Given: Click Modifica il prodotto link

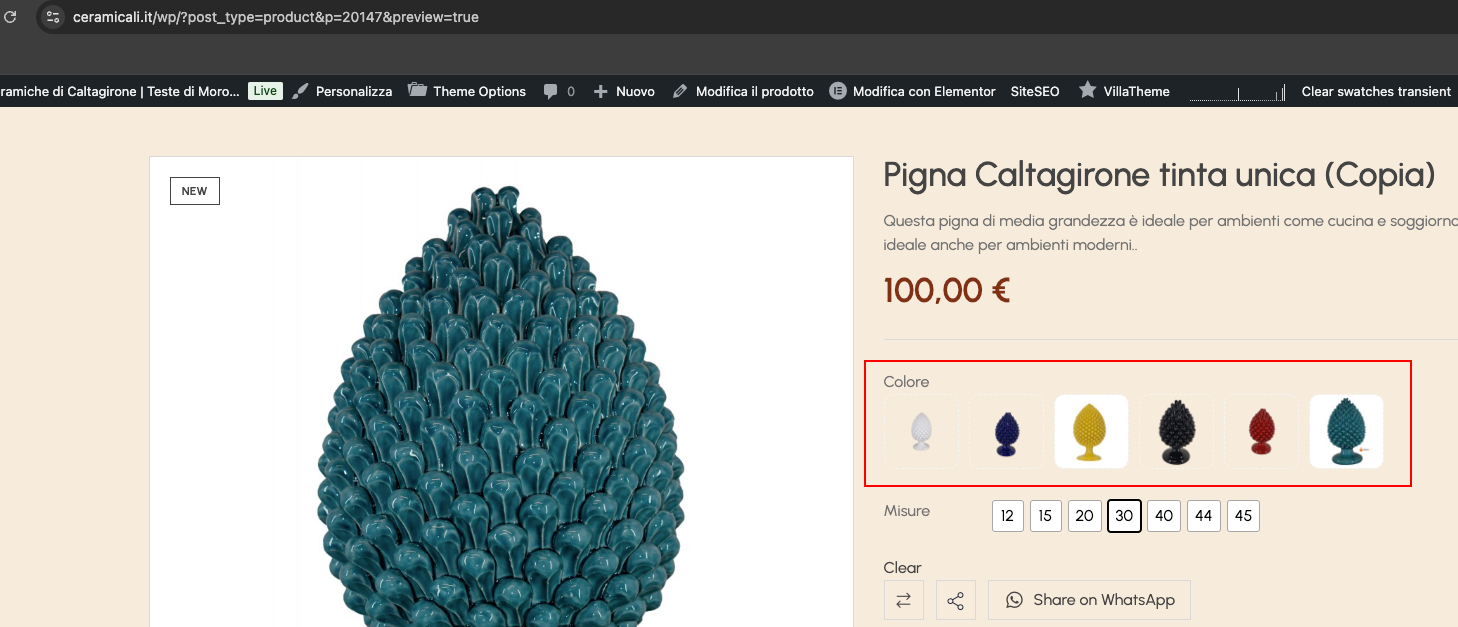Looking at the screenshot, I should coord(743,91).
